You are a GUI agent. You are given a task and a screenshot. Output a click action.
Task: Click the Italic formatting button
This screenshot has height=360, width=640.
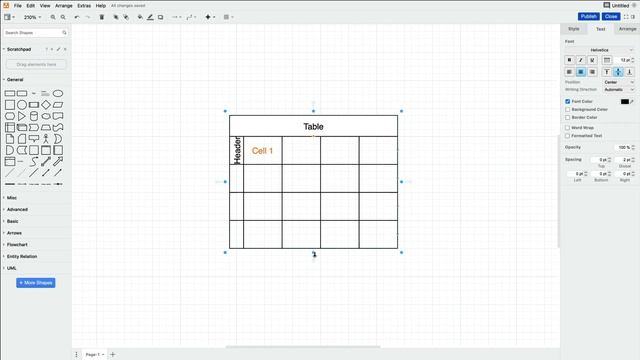pos(581,60)
